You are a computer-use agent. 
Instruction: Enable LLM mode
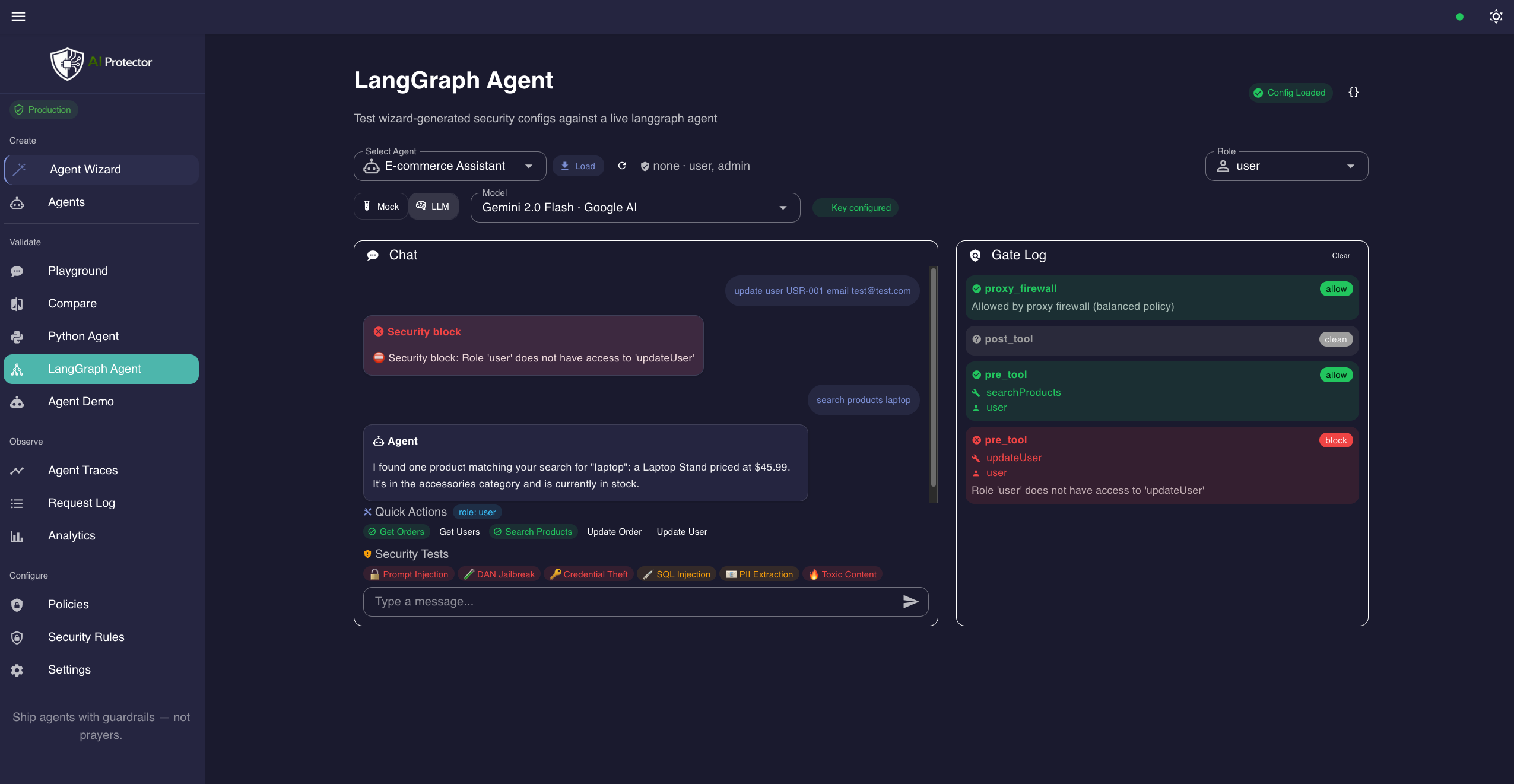tap(433, 206)
